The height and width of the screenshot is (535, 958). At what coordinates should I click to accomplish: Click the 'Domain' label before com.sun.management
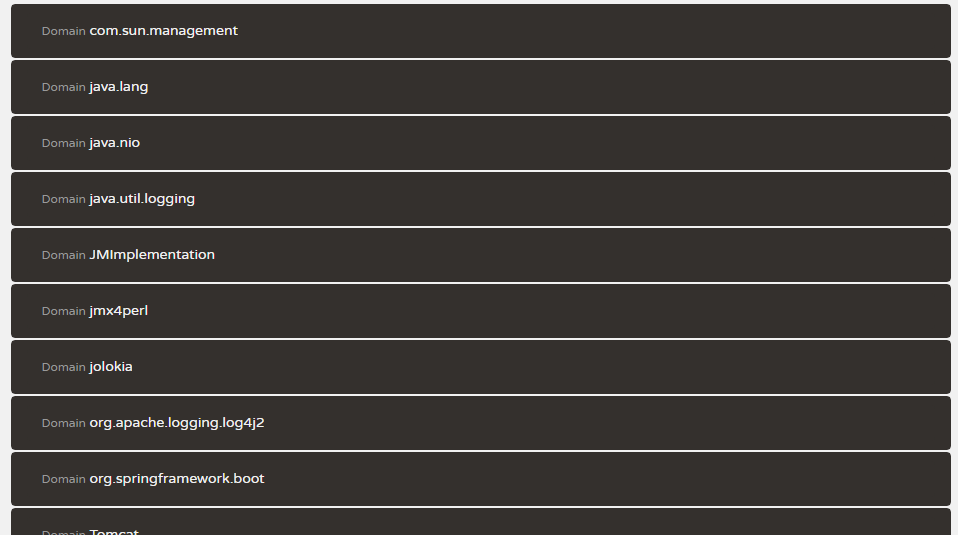(x=63, y=32)
